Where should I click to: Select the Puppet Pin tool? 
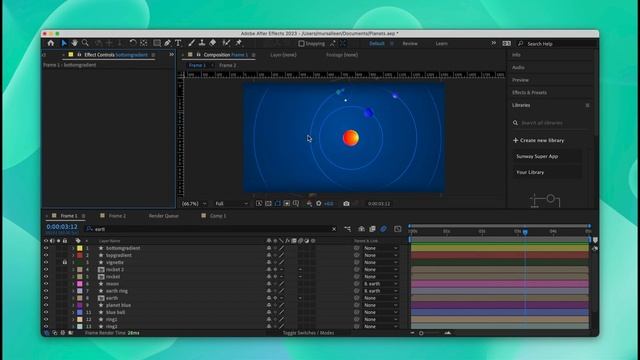tap(239, 43)
